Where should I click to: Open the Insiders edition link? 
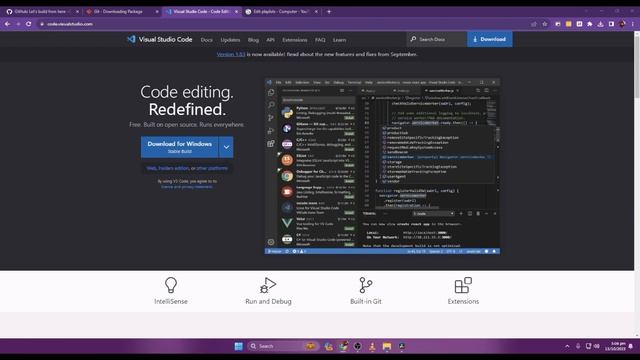coord(173,168)
